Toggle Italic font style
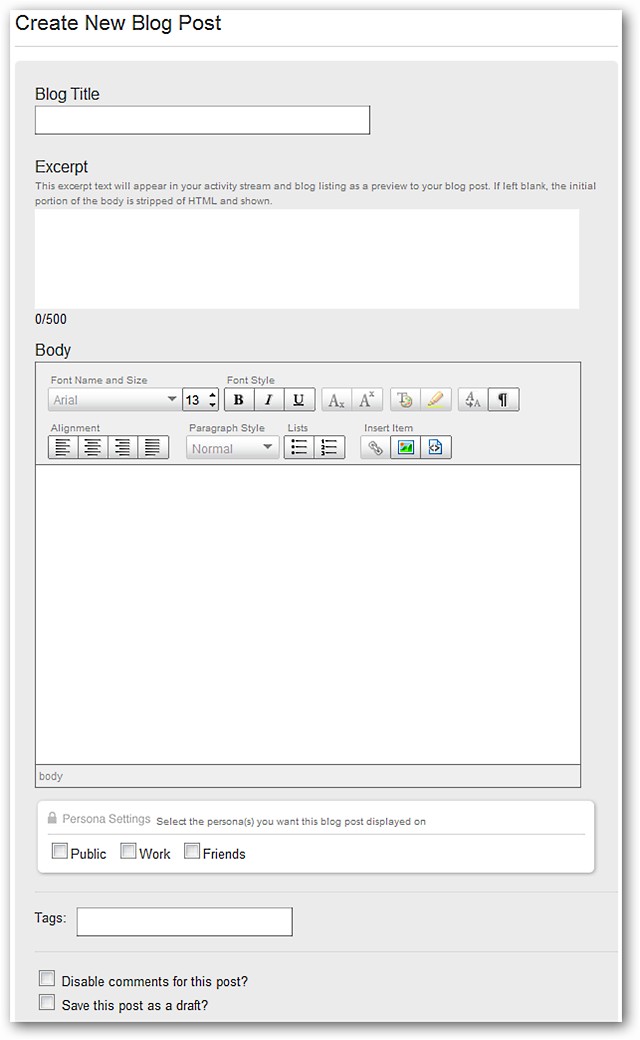640x1040 pixels. pos(269,400)
